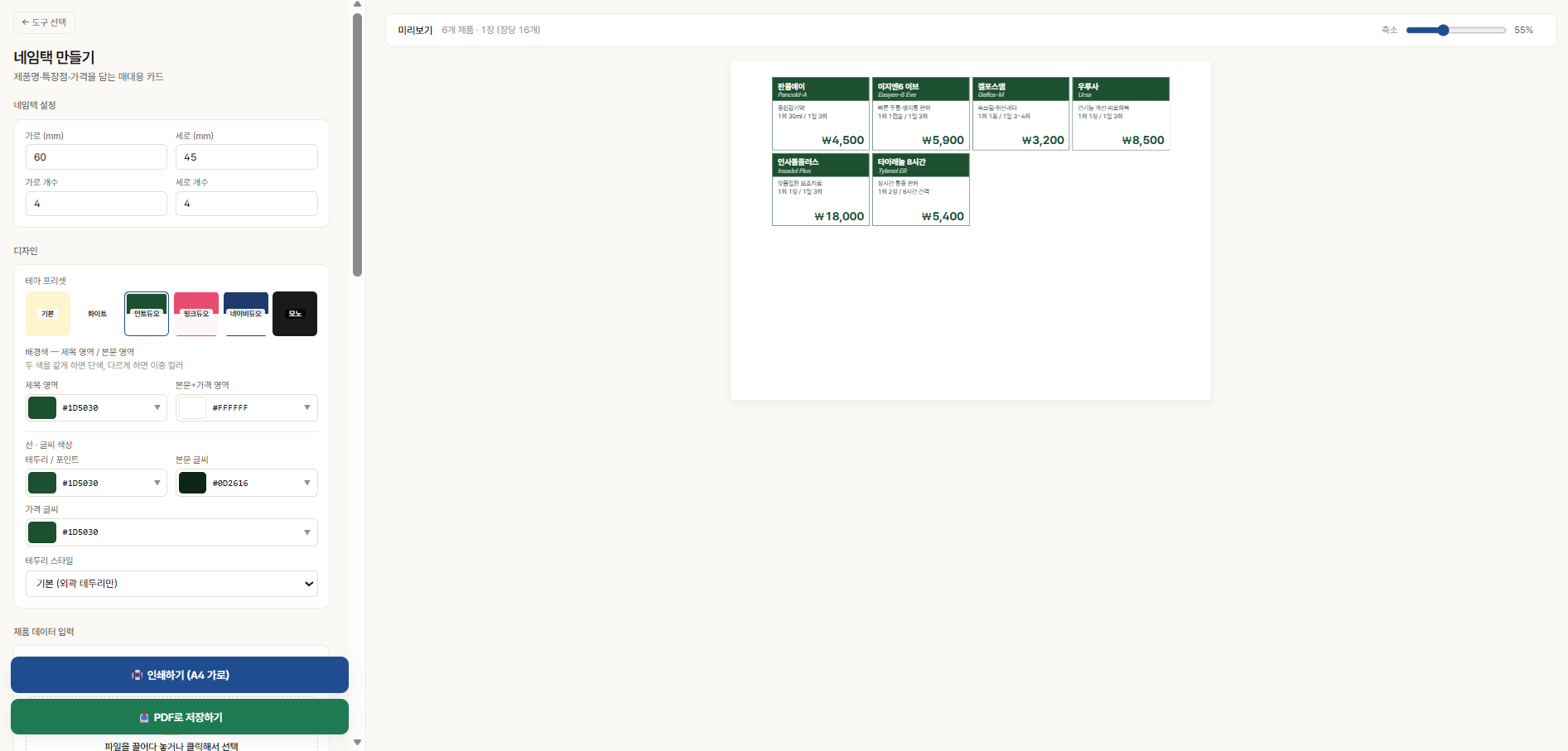Click the 55% zoom value
1568x751 pixels.
[x=1523, y=30]
